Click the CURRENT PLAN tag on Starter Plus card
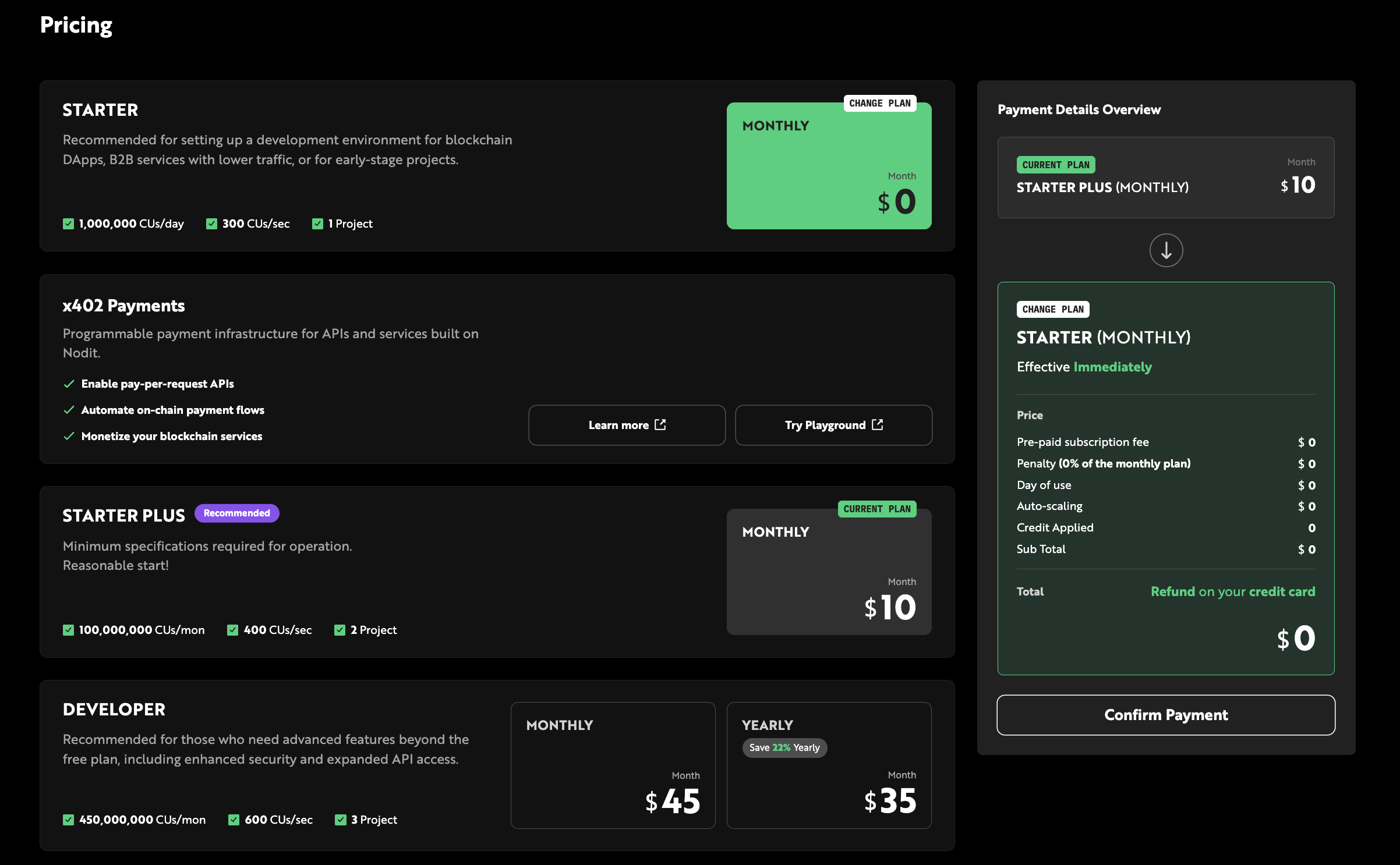 click(x=876, y=509)
